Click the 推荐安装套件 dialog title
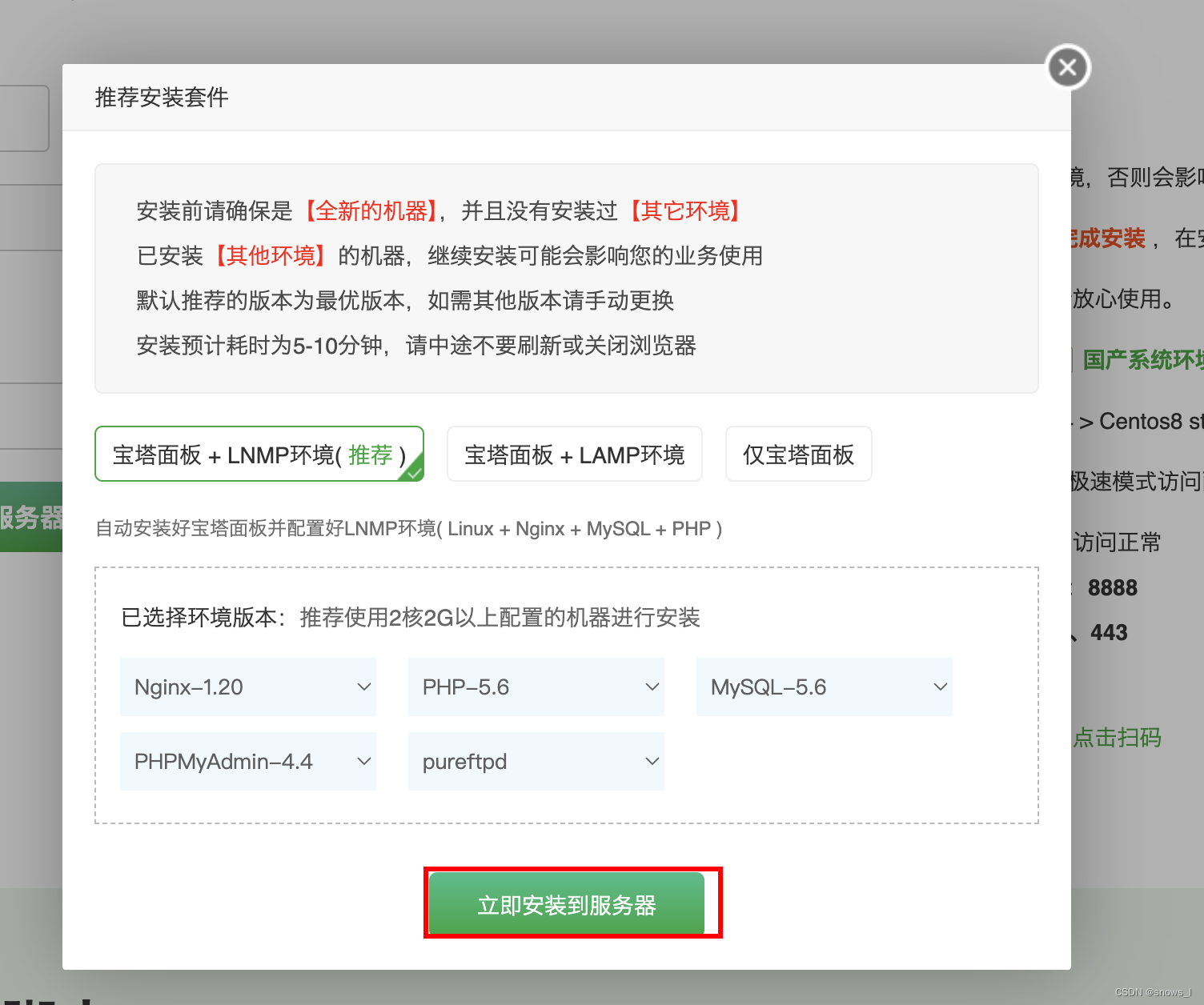Screen dimensions: 1204x1005 pos(162,98)
